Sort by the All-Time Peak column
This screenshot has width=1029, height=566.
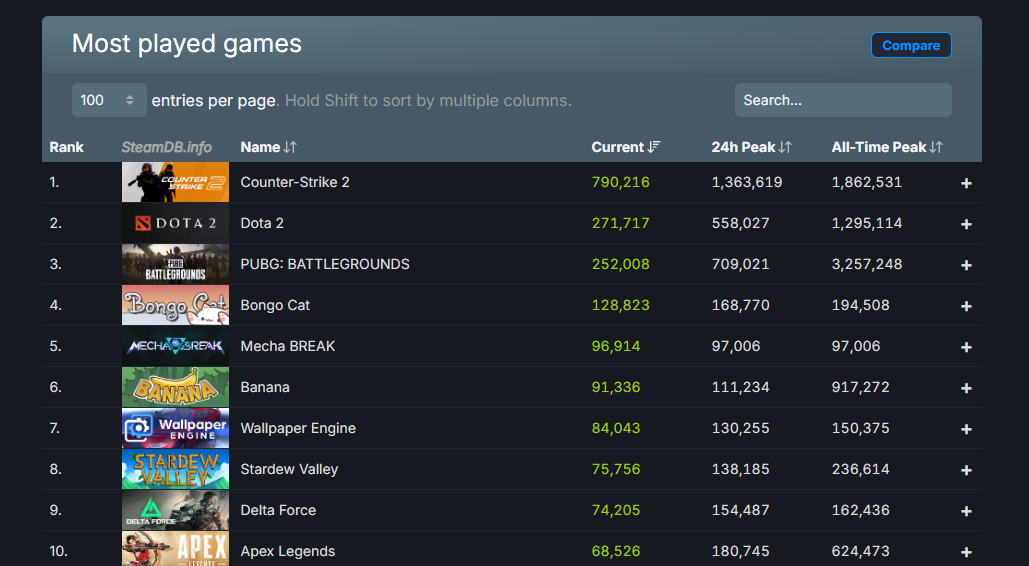[887, 147]
